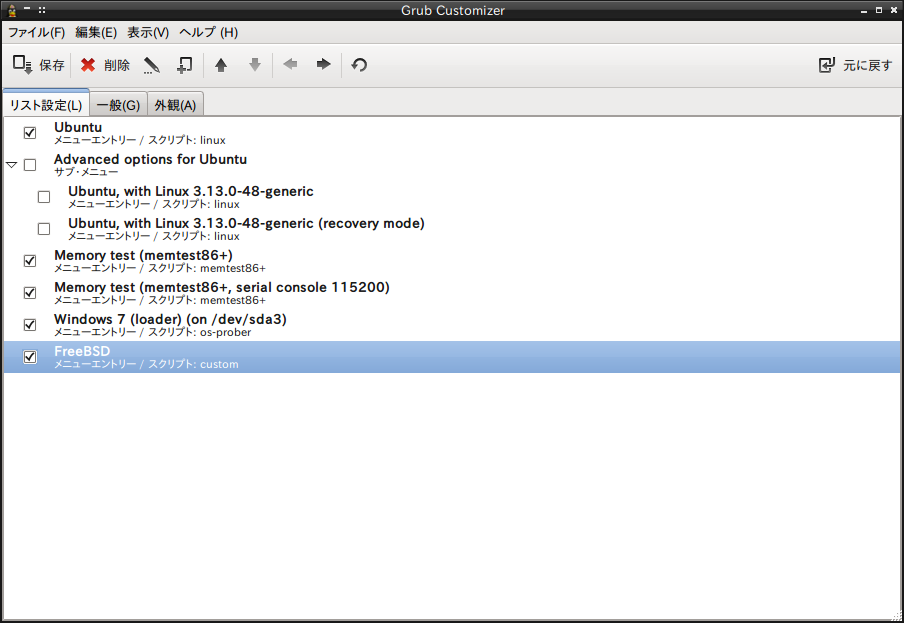Viewport: 904px width, 623px height.
Task: Select Advanced options for Ubuntu row text
Action: click(x=150, y=159)
